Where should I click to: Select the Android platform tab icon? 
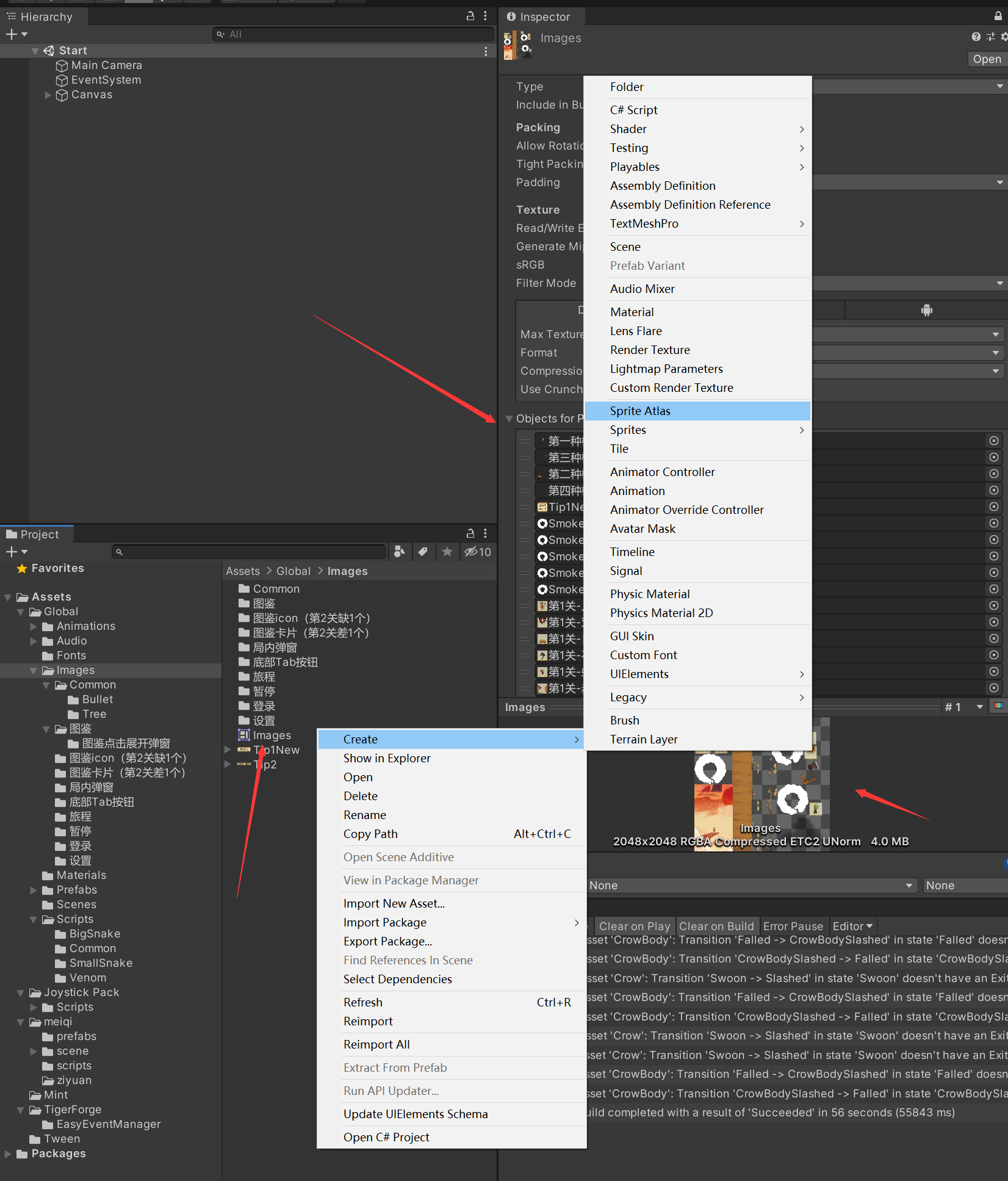tap(926, 311)
